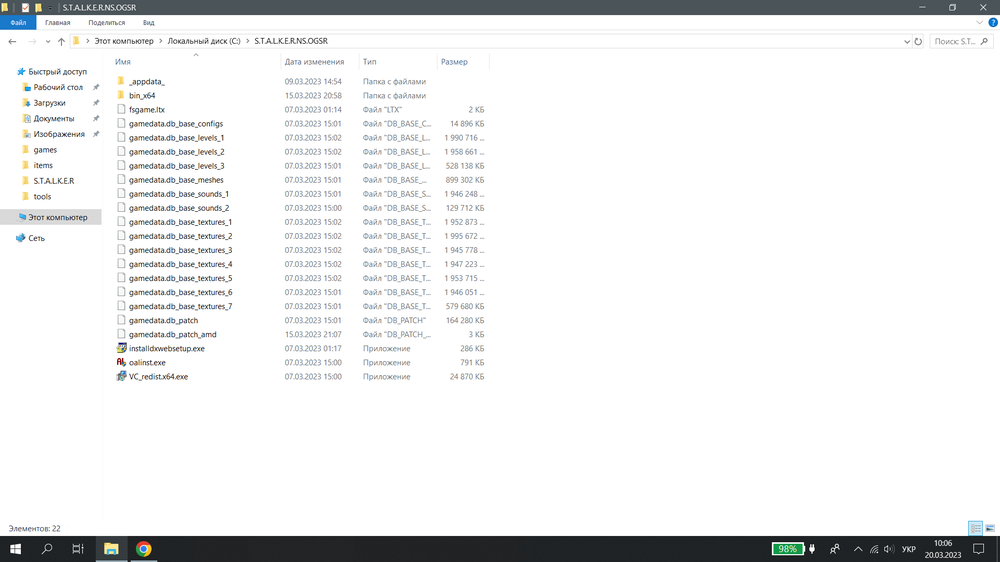Image resolution: width=1000 pixels, height=562 pixels.
Task: Select the installdxwebsetup.exe icon
Action: (121, 348)
